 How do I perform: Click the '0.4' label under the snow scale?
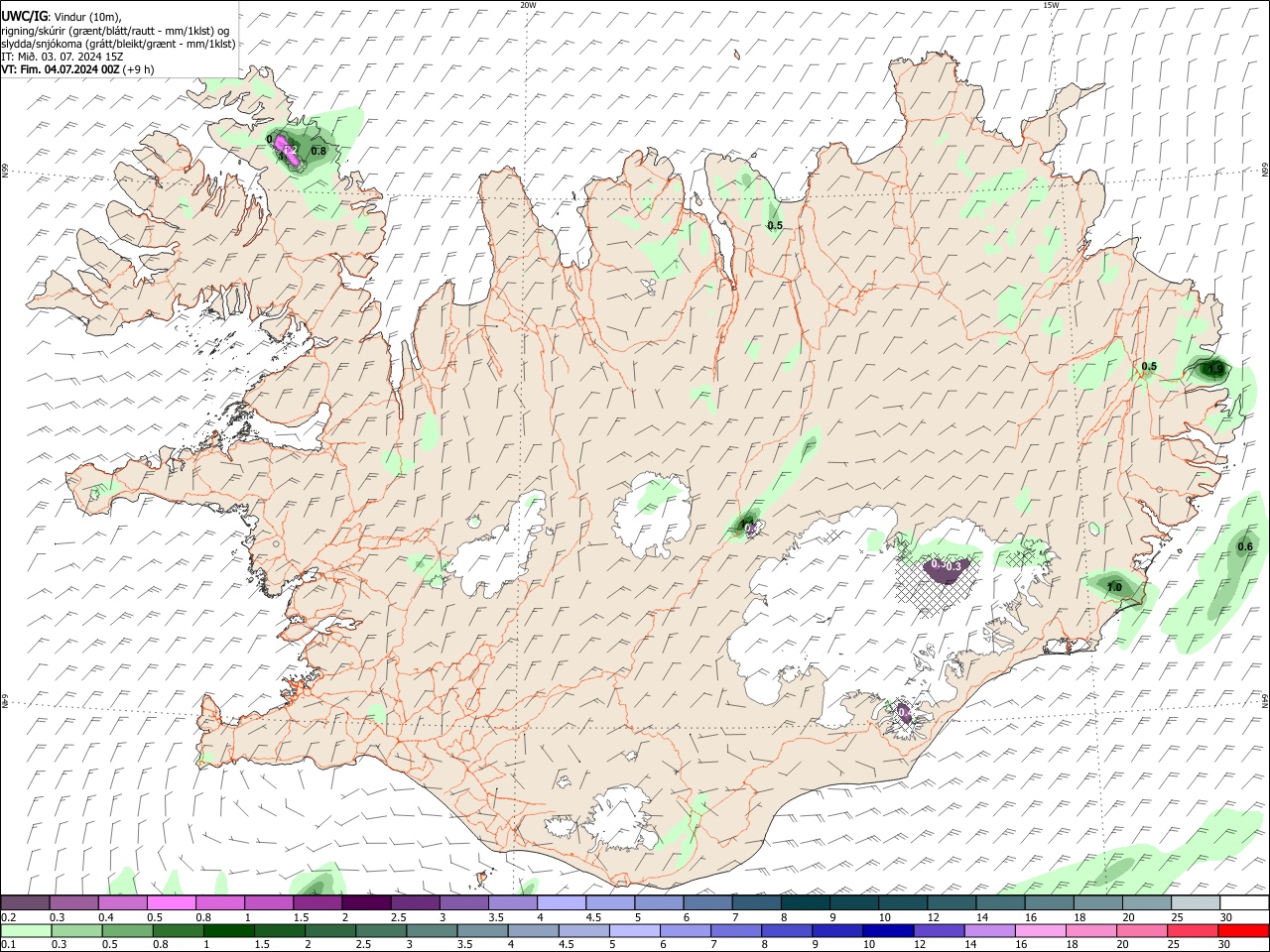[106, 917]
